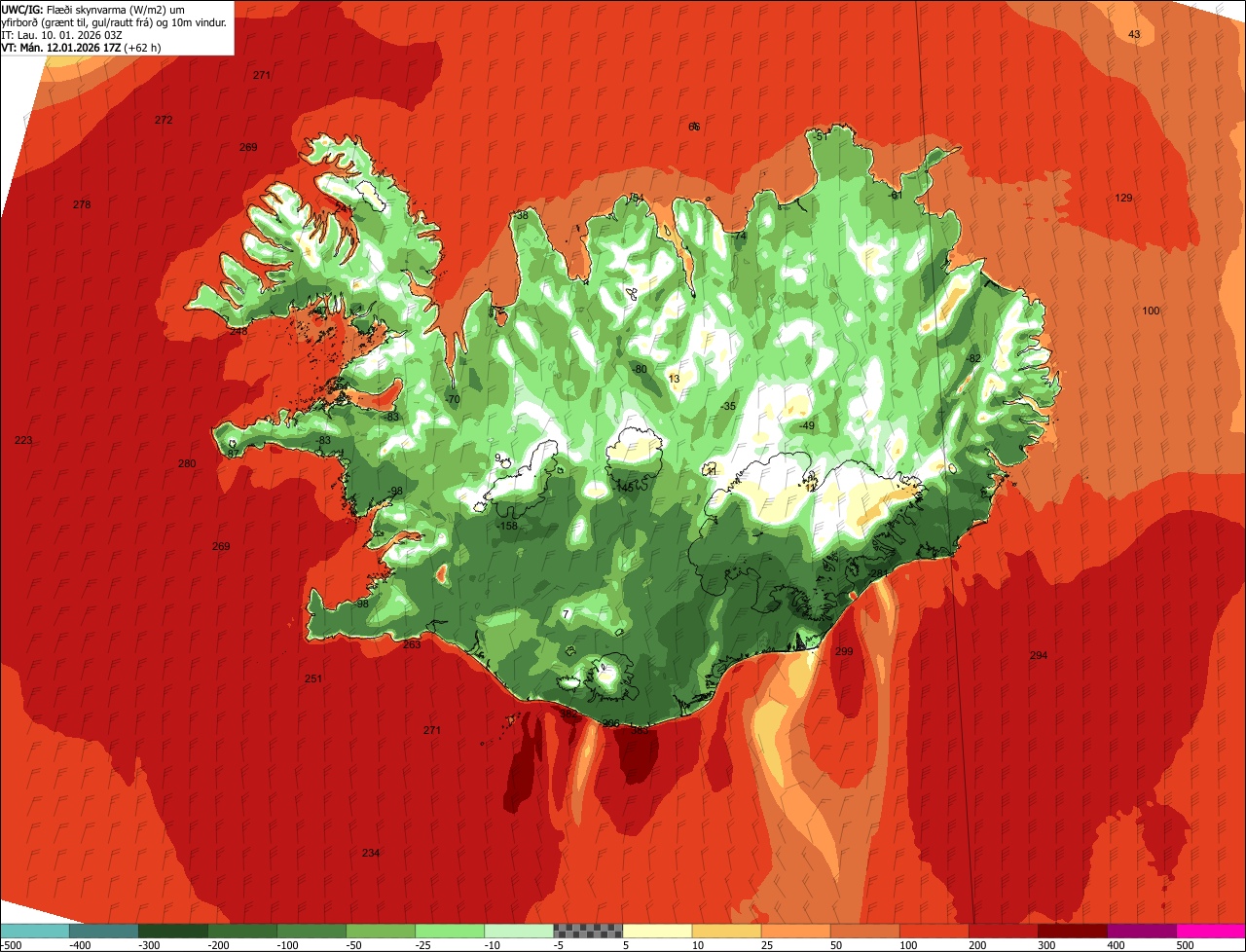The width and height of the screenshot is (1246, 952).
Task: Click the orange 50 to 100 legend swatch
Action: click(x=864, y=931)
